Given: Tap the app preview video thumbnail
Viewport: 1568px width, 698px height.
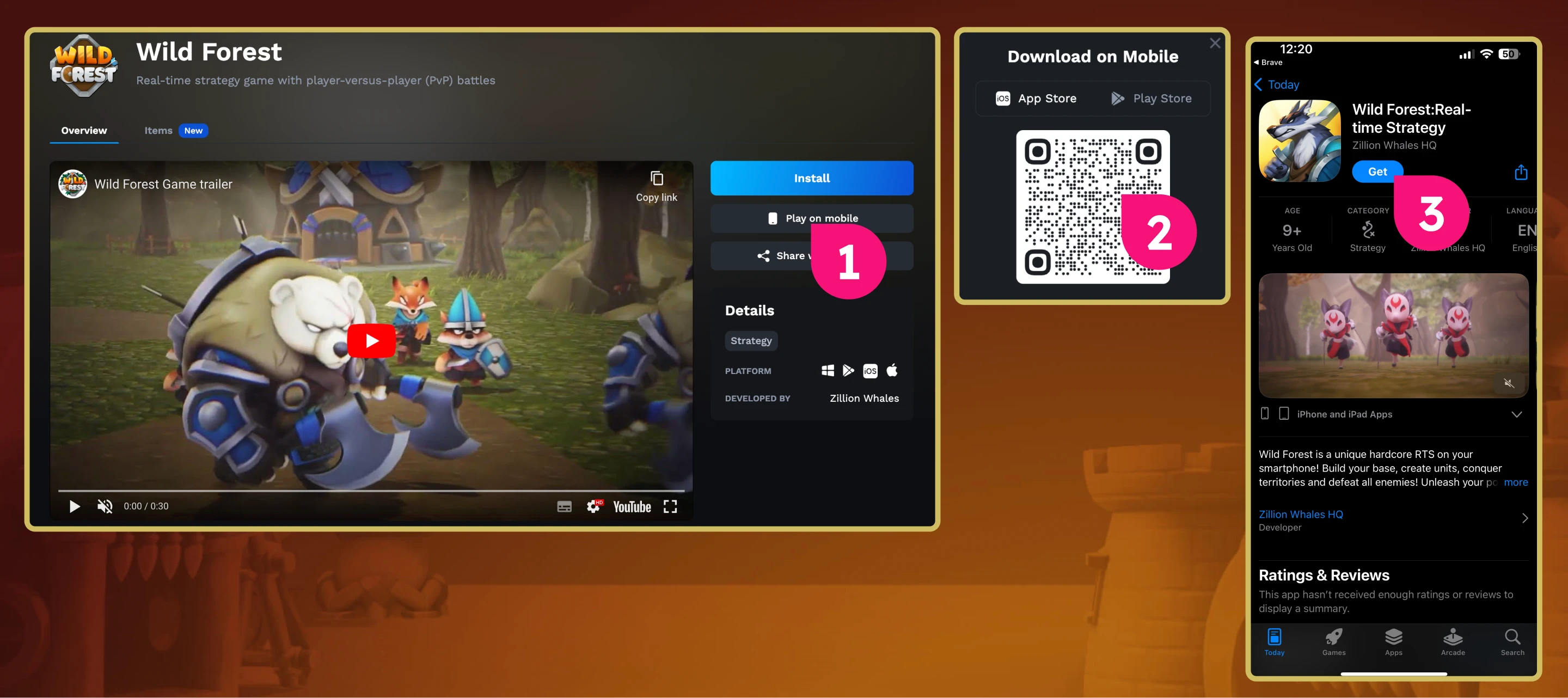Looking at the screenshot, I should tap(1393, 335).
